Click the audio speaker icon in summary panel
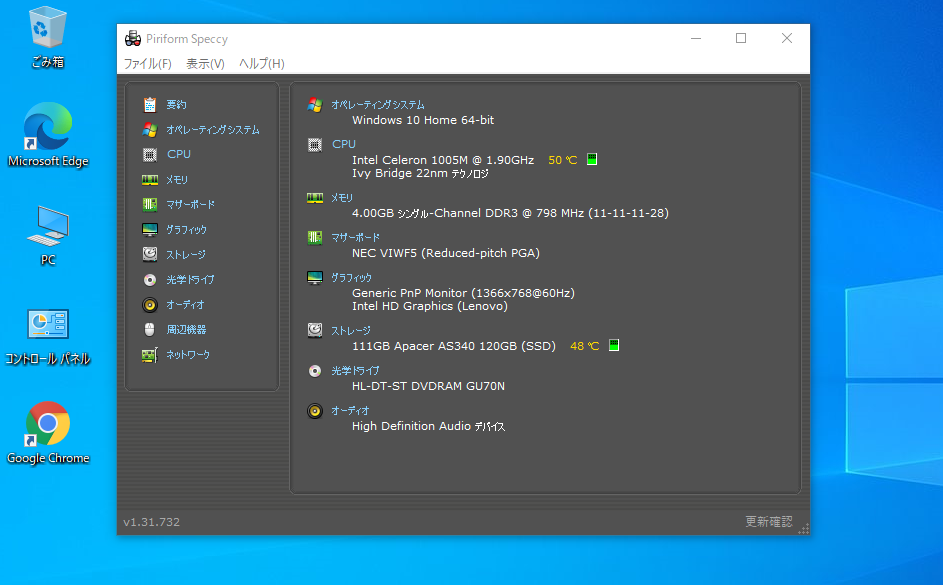 tap(315, 411)
